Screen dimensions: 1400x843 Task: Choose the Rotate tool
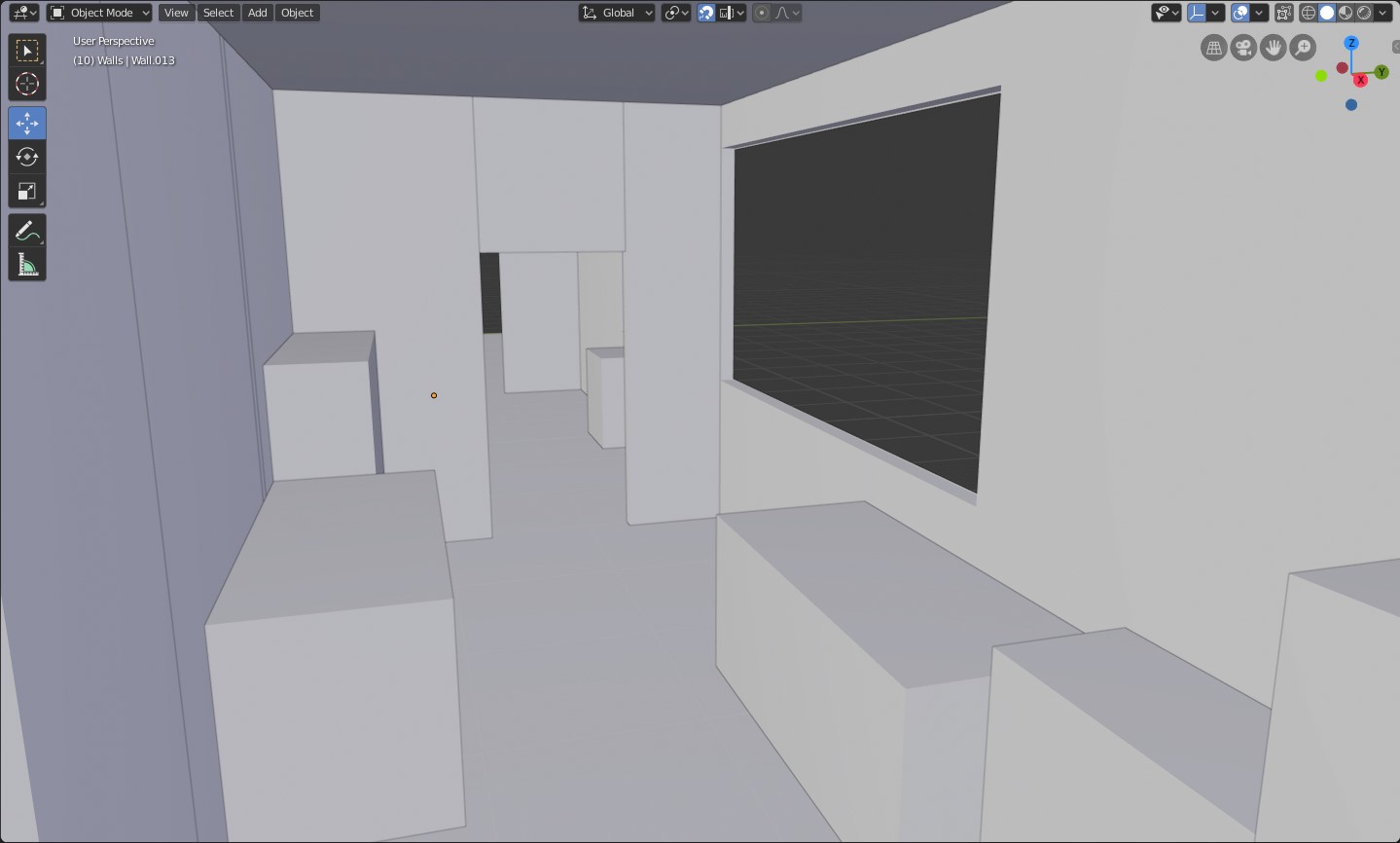point(27,157)
